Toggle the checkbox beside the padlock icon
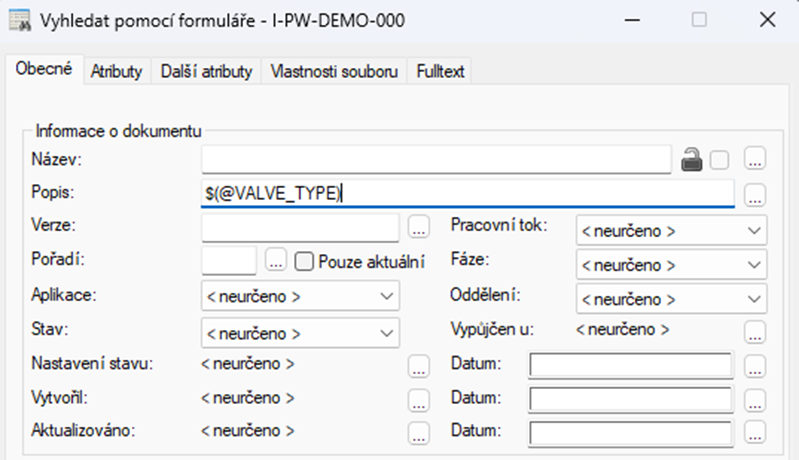799x460 pixels. pyautogui.click(x=720, y=159)
